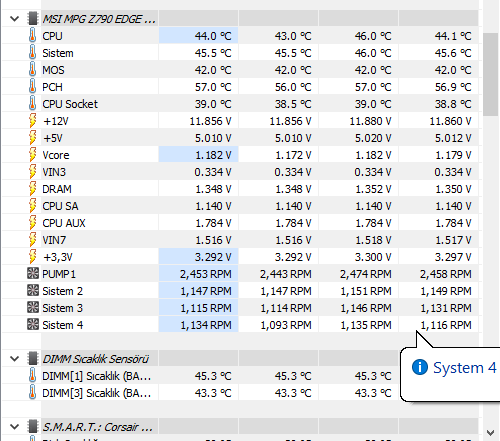Click the lightning bolt icon of +12V row

coord(33,121)
